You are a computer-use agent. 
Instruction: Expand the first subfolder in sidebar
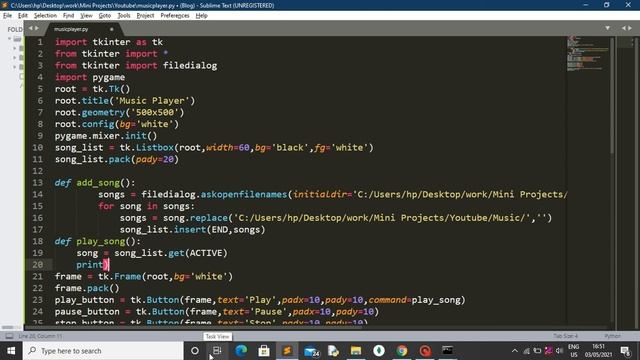point(14,48)
